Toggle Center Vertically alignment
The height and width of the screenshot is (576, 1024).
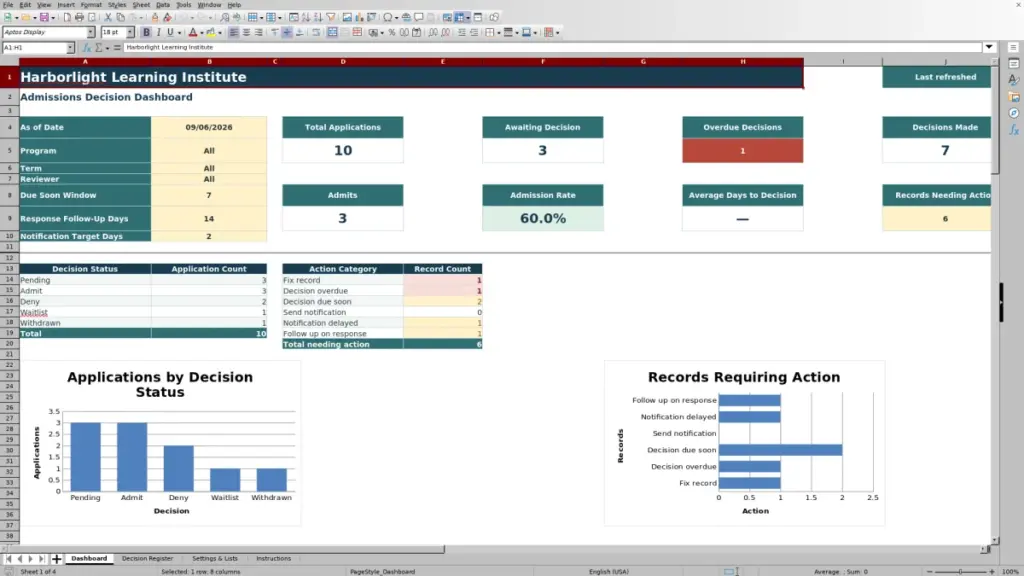click(x=287, y=32)
